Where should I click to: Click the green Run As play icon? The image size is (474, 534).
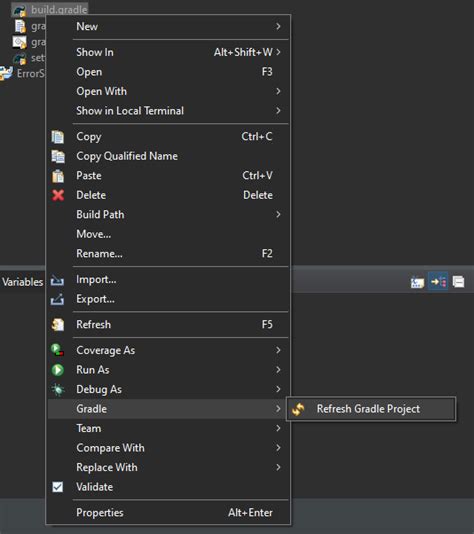[58, 370]
